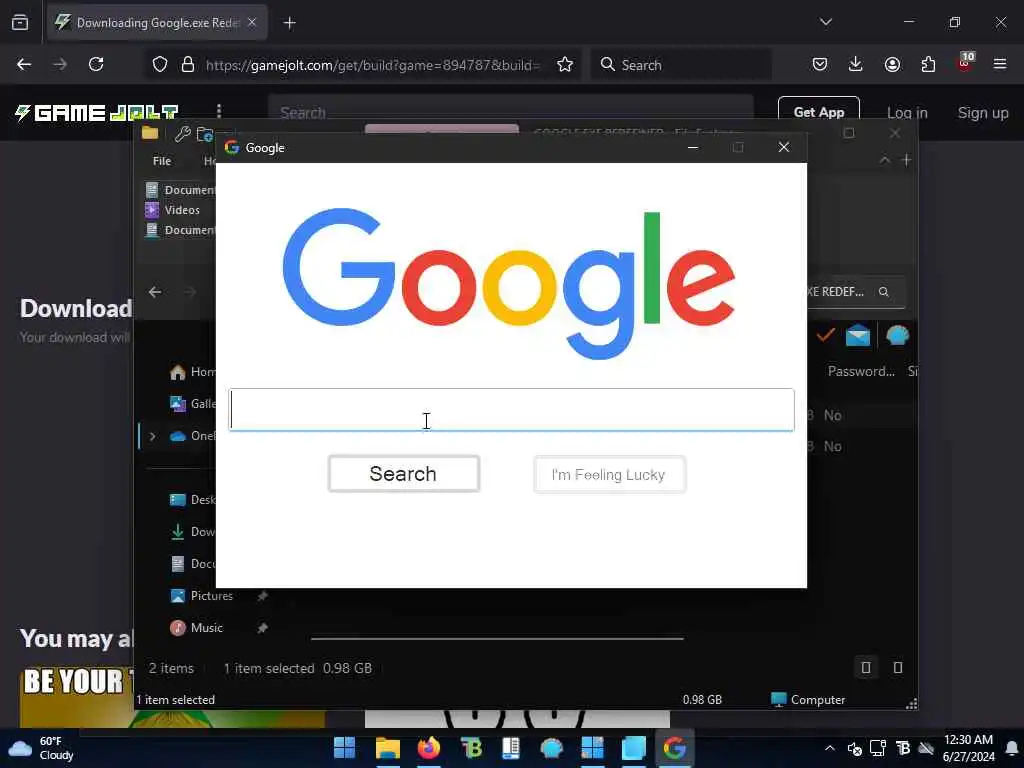The image size is (1024, 768).
Task: Open Firefox account icon
Action: click(892, 65)
